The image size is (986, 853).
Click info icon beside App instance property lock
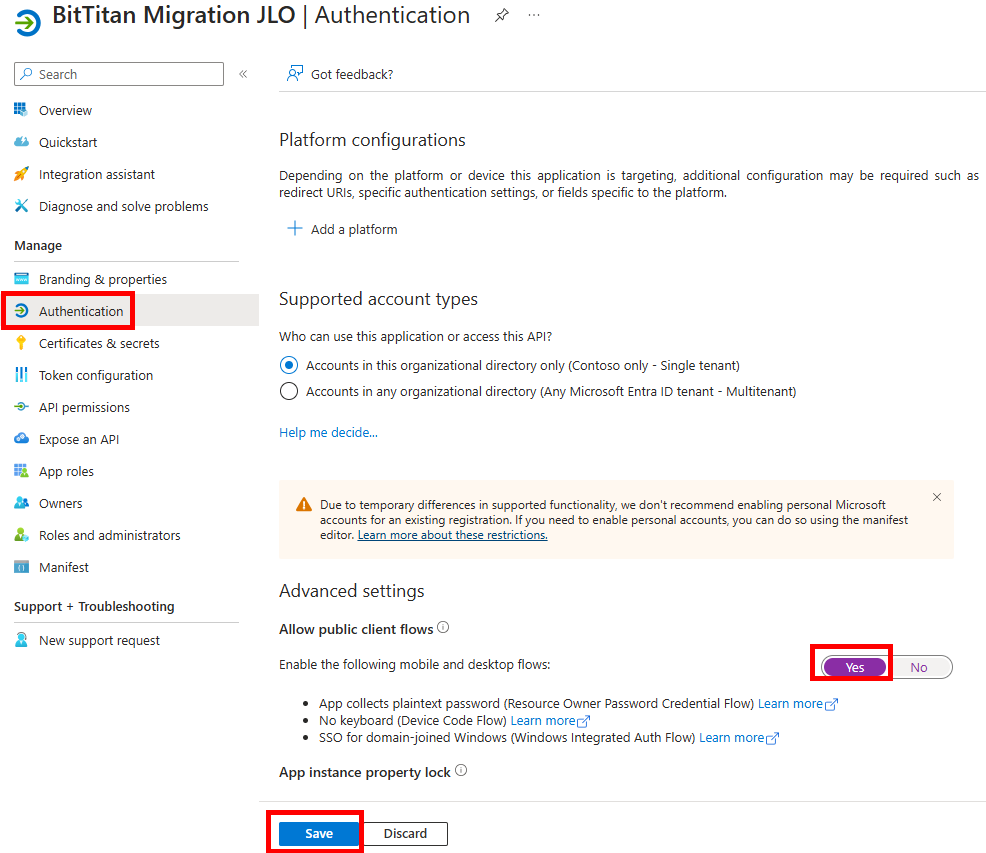tap(461, 770)
